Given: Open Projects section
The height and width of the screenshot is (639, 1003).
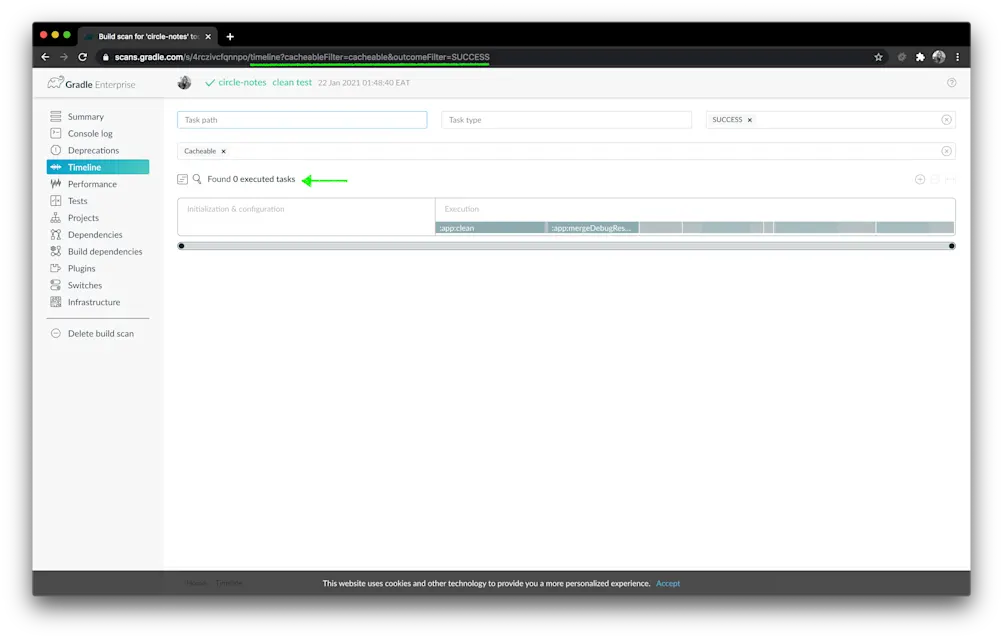Looking at the screenshot, I should [x=83, y=217].
